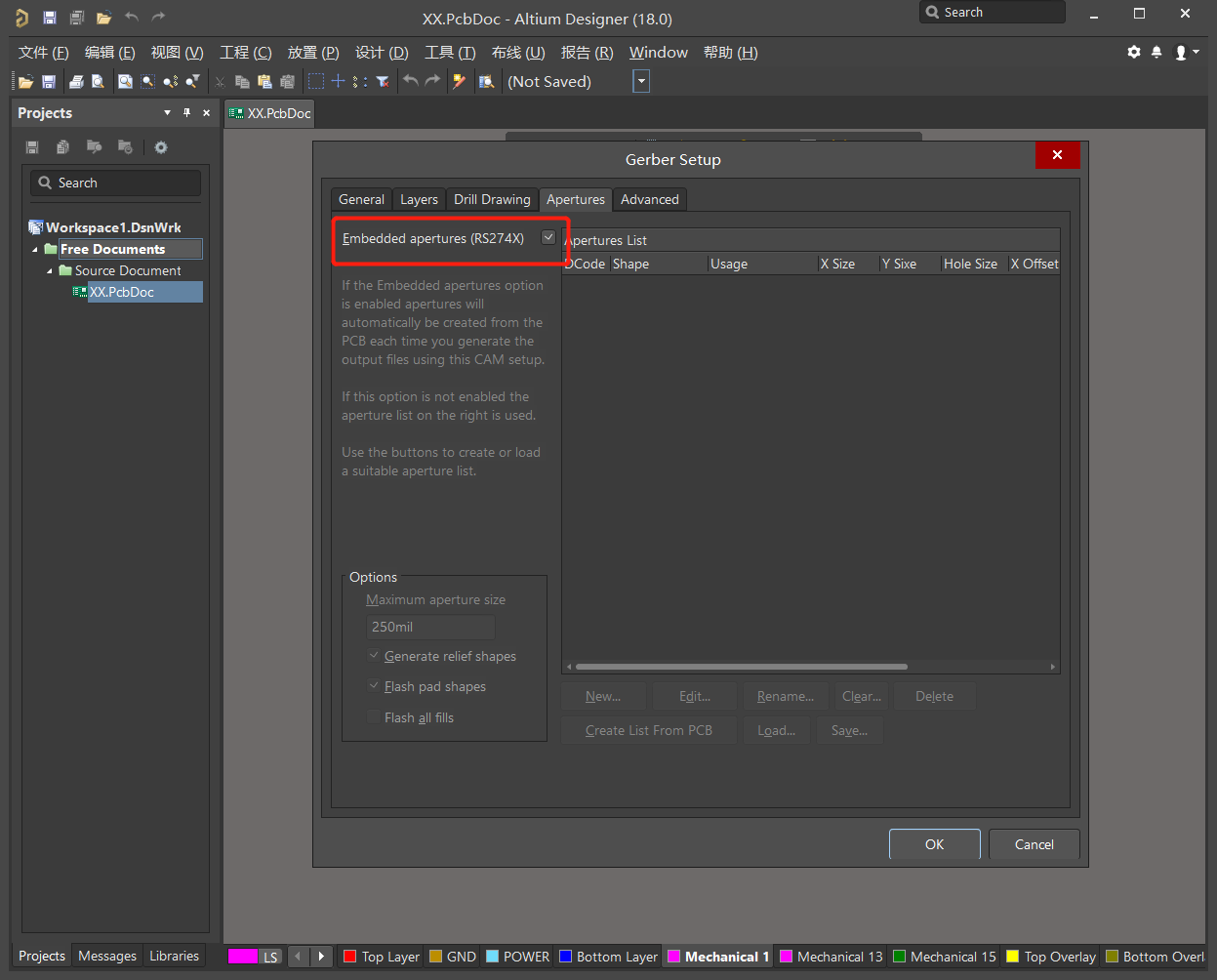Switch to the Drill Drawing tab

pos(492,199)
